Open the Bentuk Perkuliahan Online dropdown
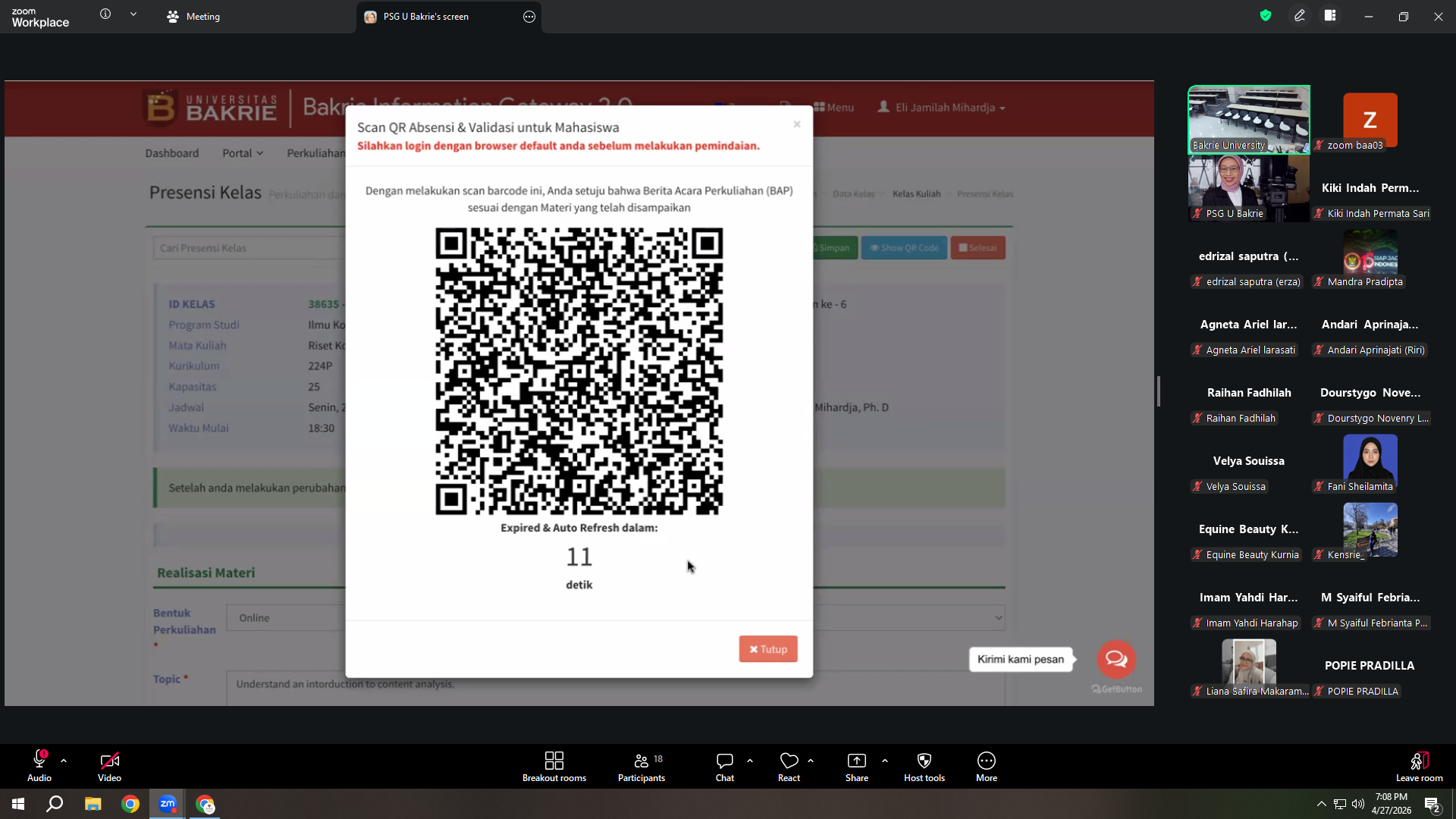Viewport: 1456px width, 819px height. point(616,618)
